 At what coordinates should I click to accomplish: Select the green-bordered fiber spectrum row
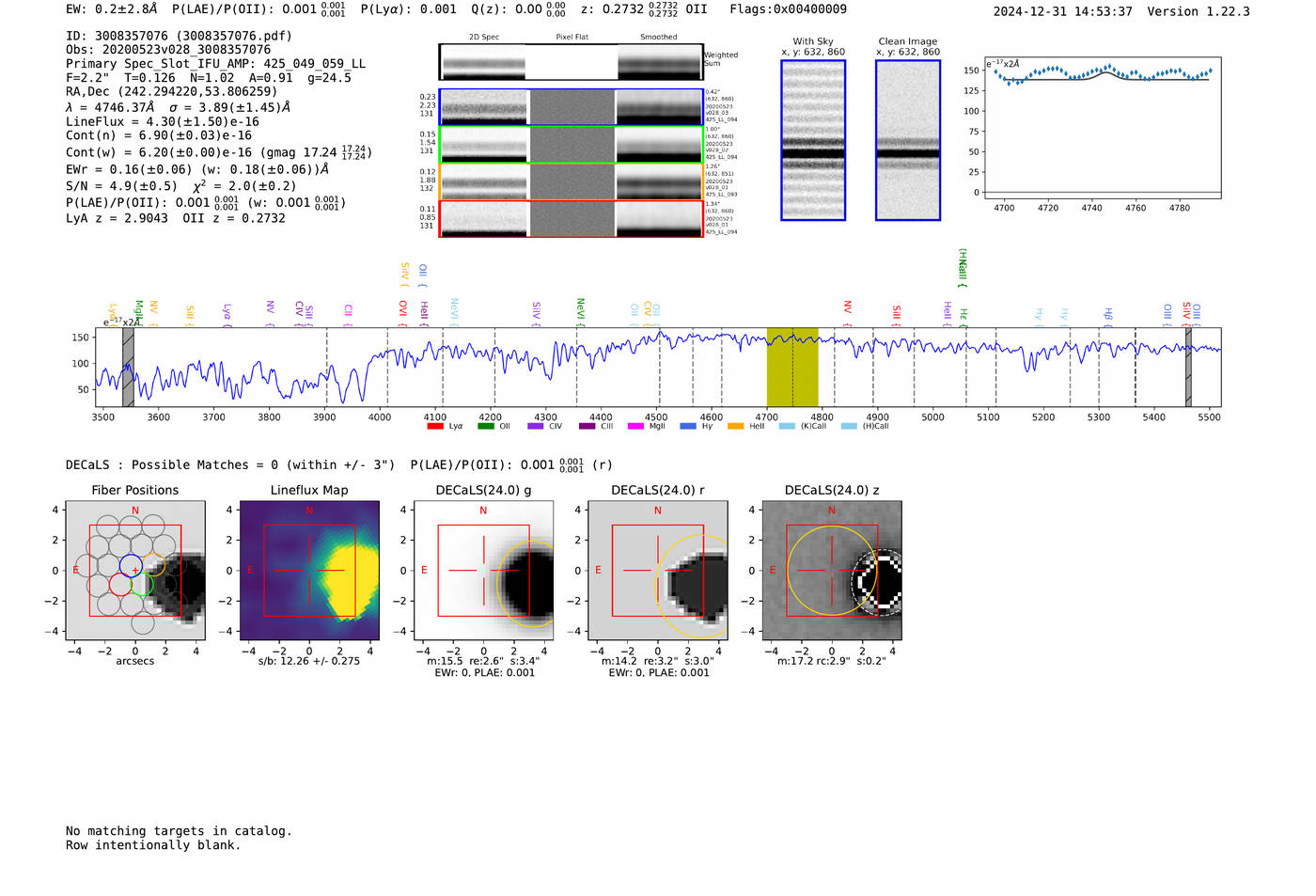pos(572,144)
